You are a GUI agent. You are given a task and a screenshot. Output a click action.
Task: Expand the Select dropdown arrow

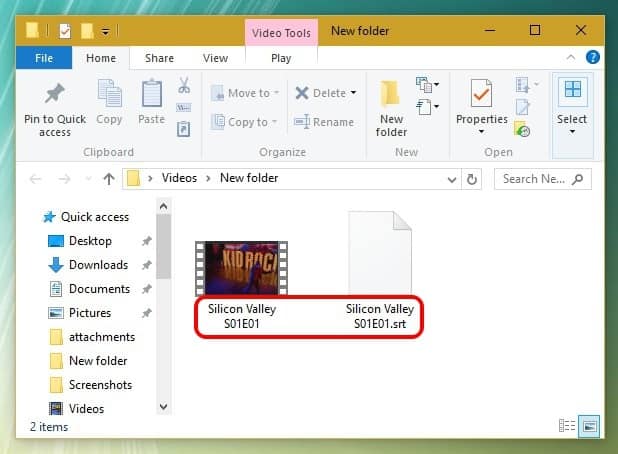point(572,131)
